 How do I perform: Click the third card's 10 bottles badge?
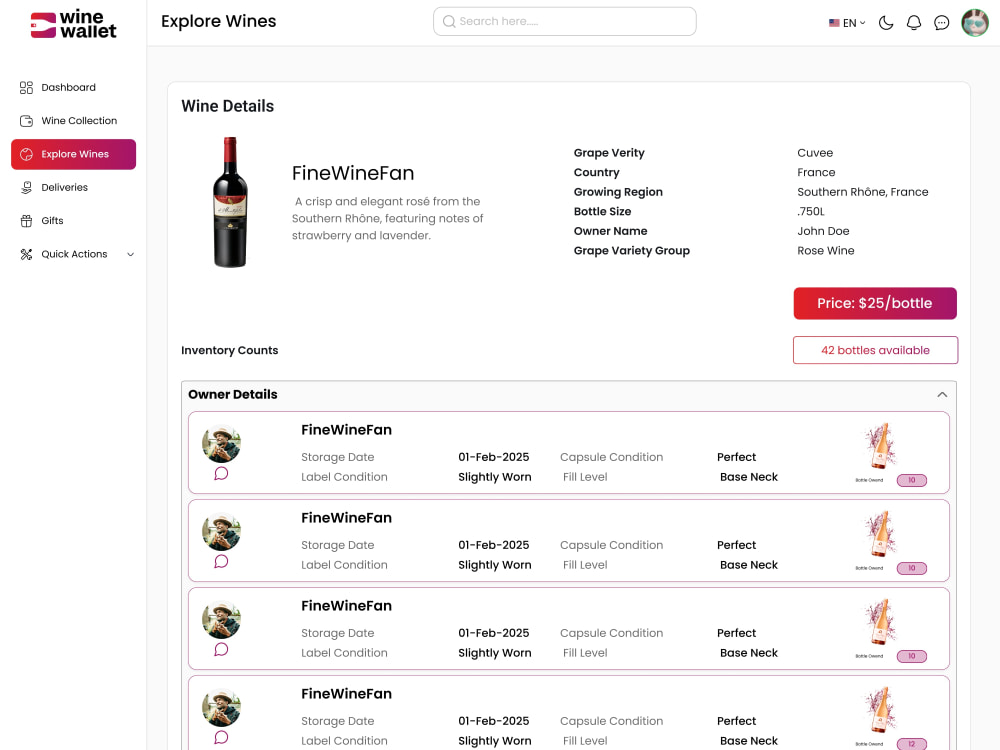coord(912,656)
